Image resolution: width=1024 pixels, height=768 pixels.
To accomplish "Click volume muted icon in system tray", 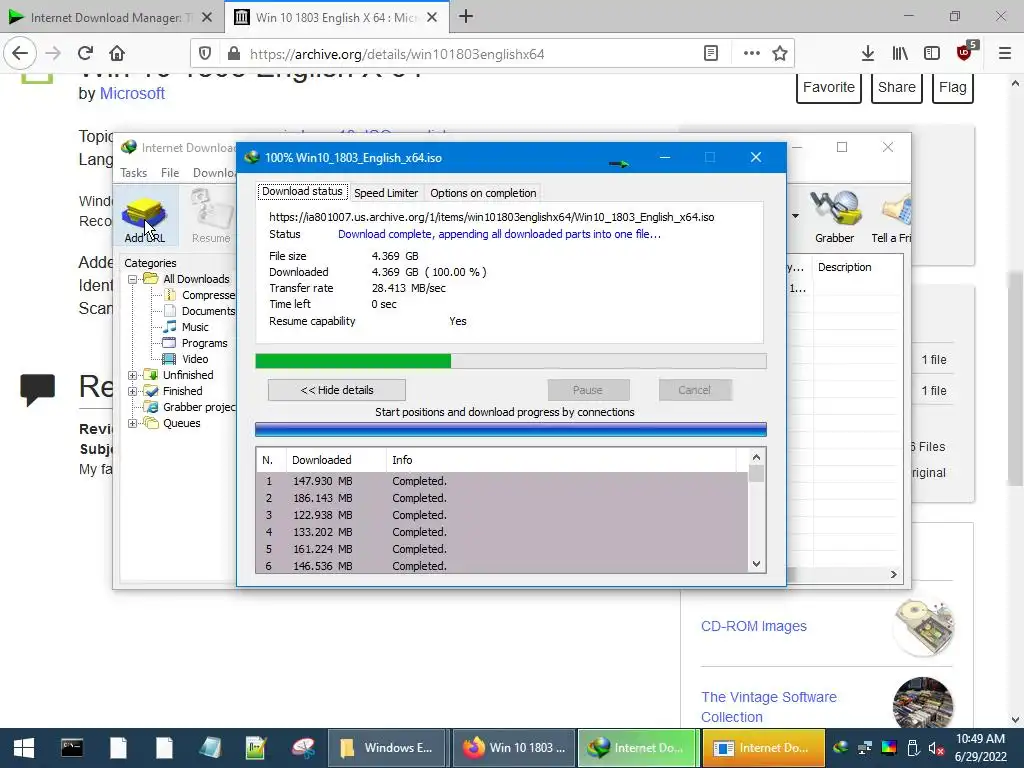I will 936,748.
